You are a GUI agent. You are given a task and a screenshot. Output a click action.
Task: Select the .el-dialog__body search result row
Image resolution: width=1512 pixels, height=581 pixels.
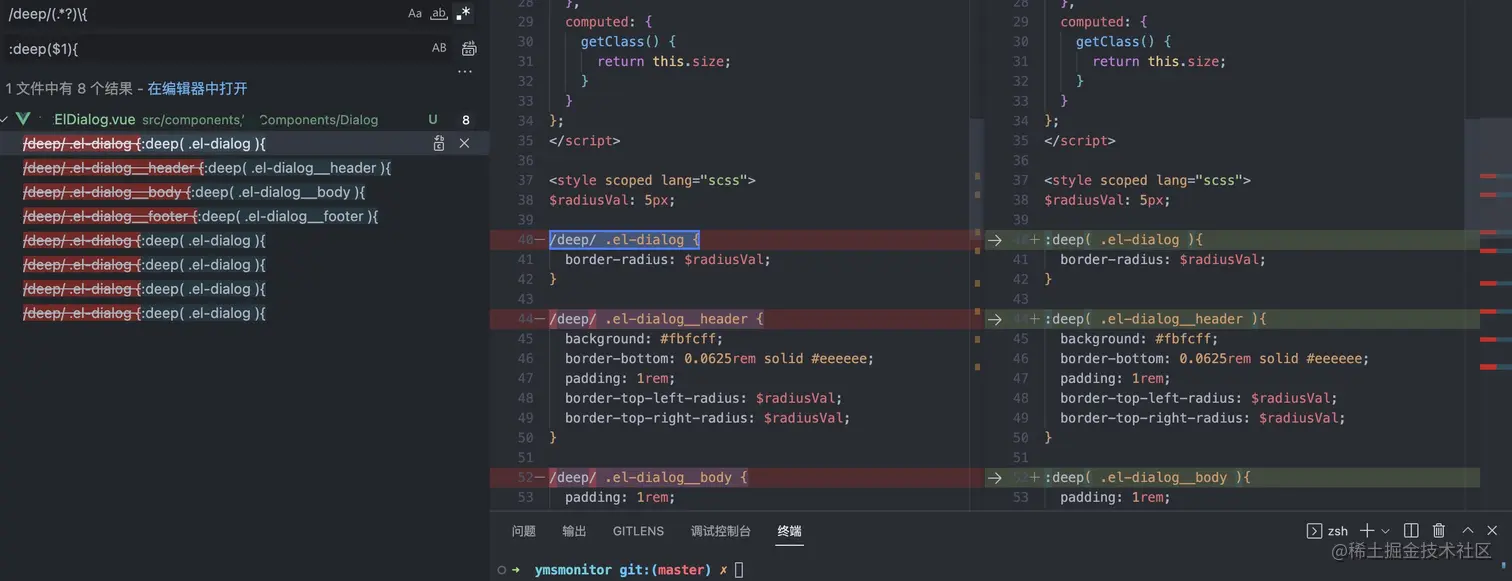pos(244,192)
